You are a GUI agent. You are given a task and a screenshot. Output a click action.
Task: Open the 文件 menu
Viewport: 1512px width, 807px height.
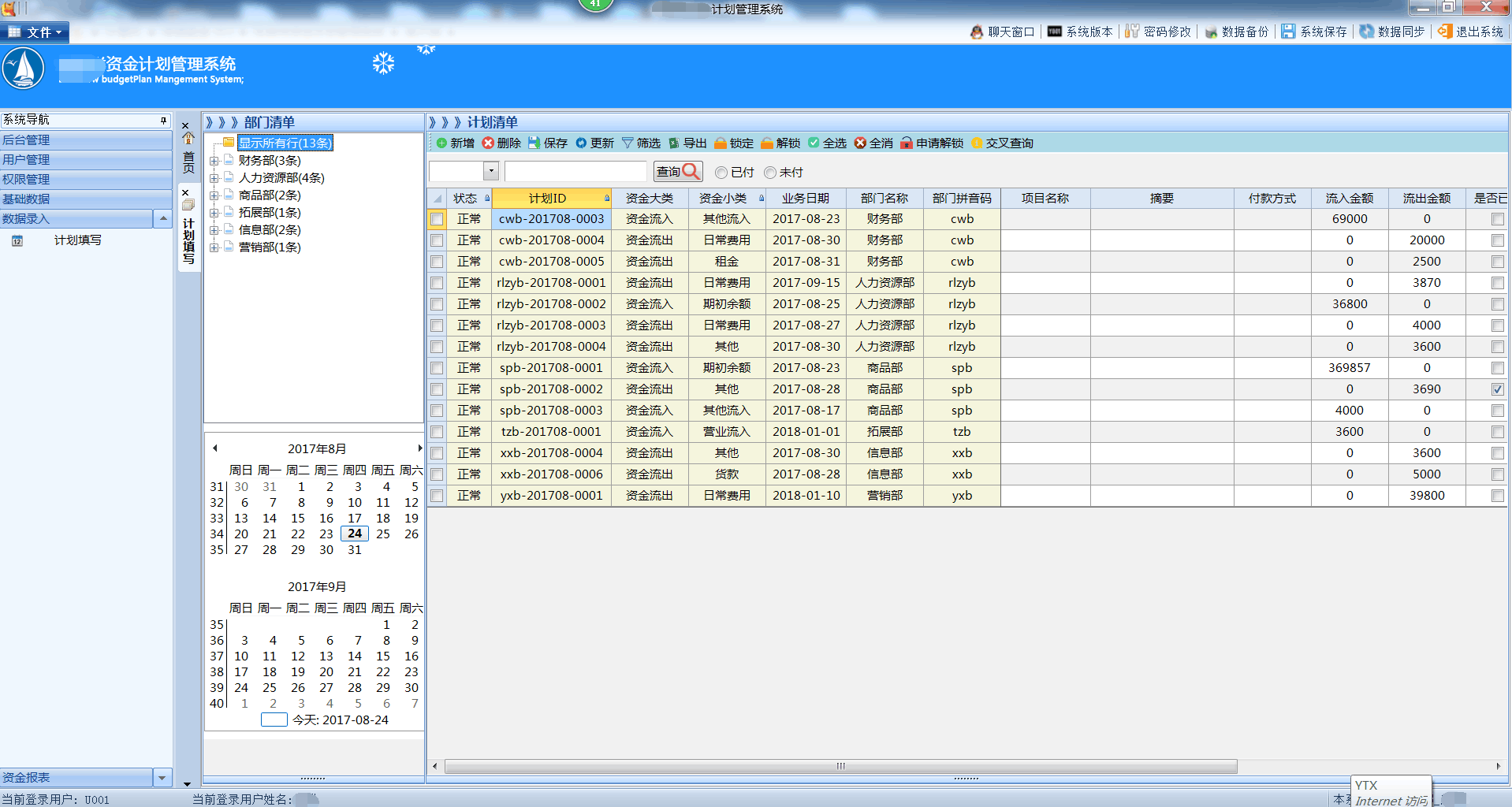pos(35,32)
